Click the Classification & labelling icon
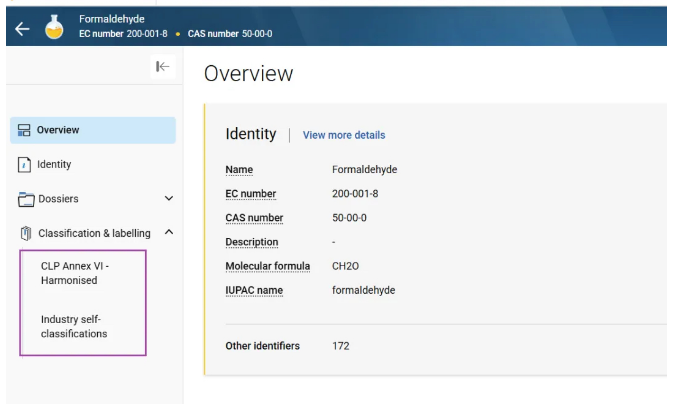Screen dimensions: 674x406 (x=25, y=234)
